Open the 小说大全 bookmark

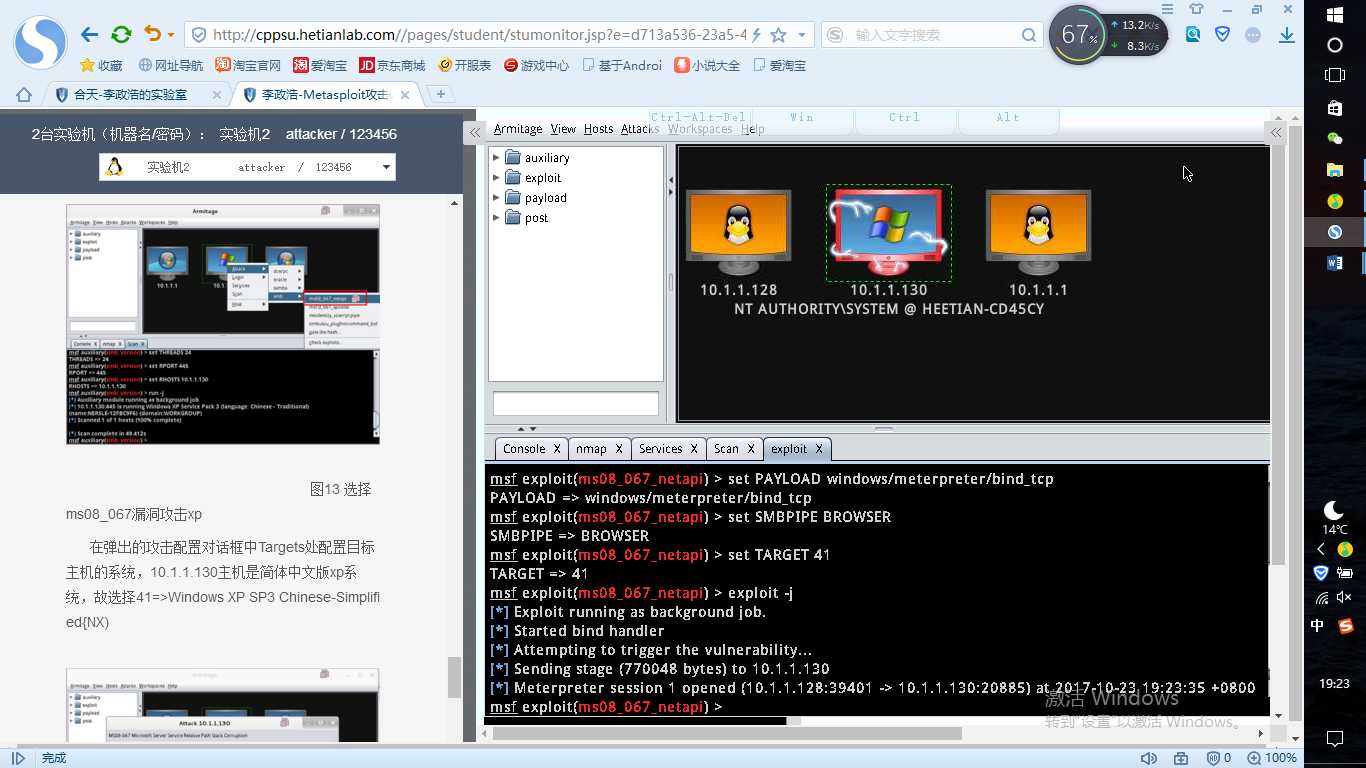pyautogui.click(x=707, y=65)
